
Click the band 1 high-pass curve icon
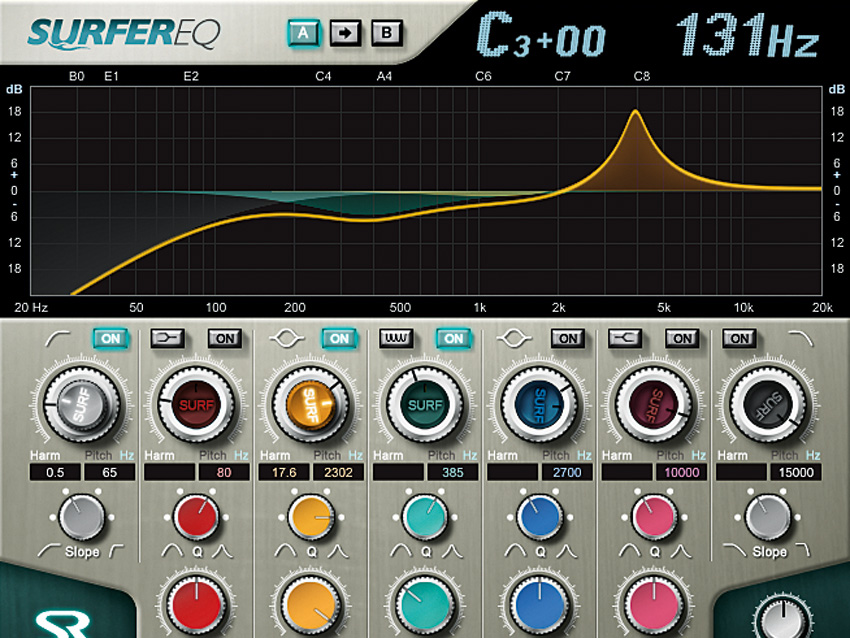58,339
